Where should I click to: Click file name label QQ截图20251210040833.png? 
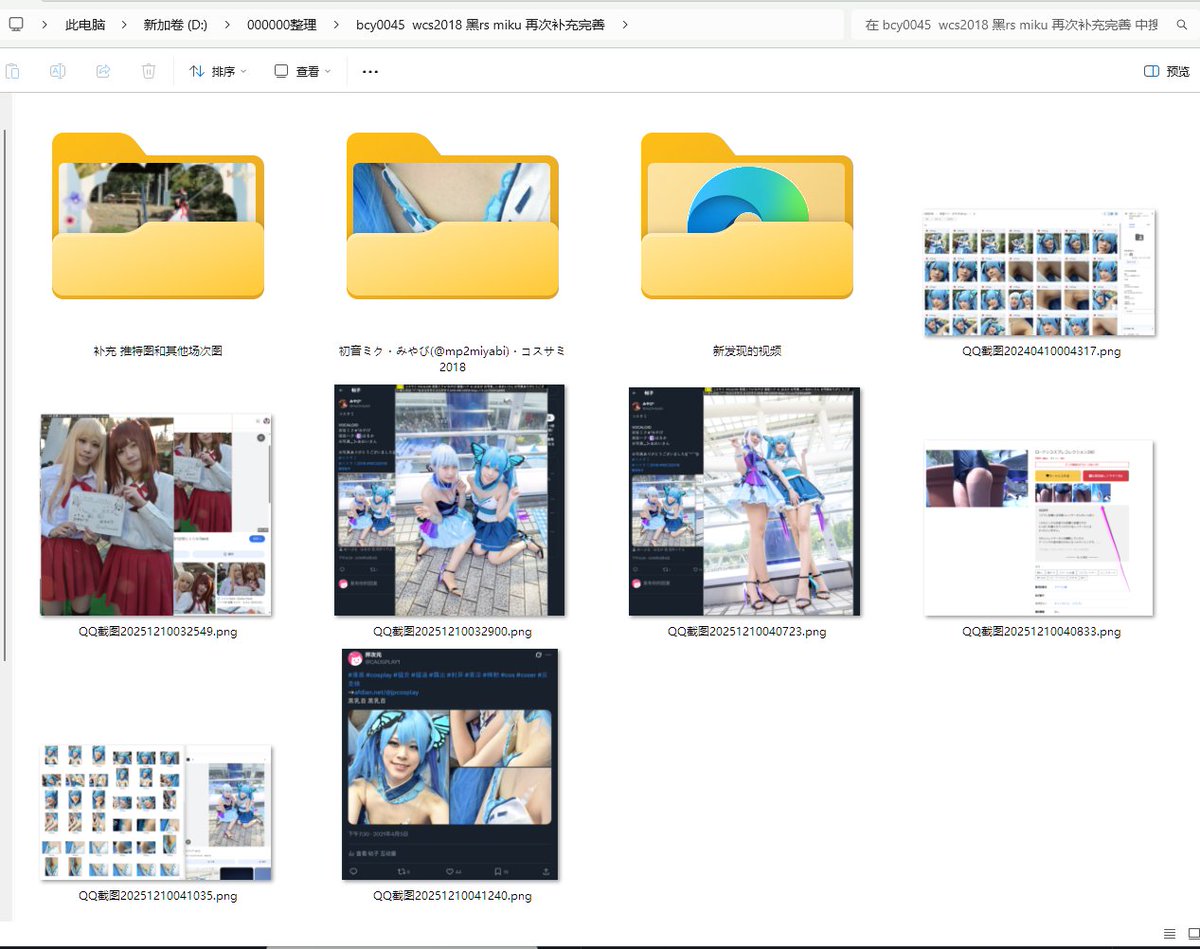(1041, 632)
